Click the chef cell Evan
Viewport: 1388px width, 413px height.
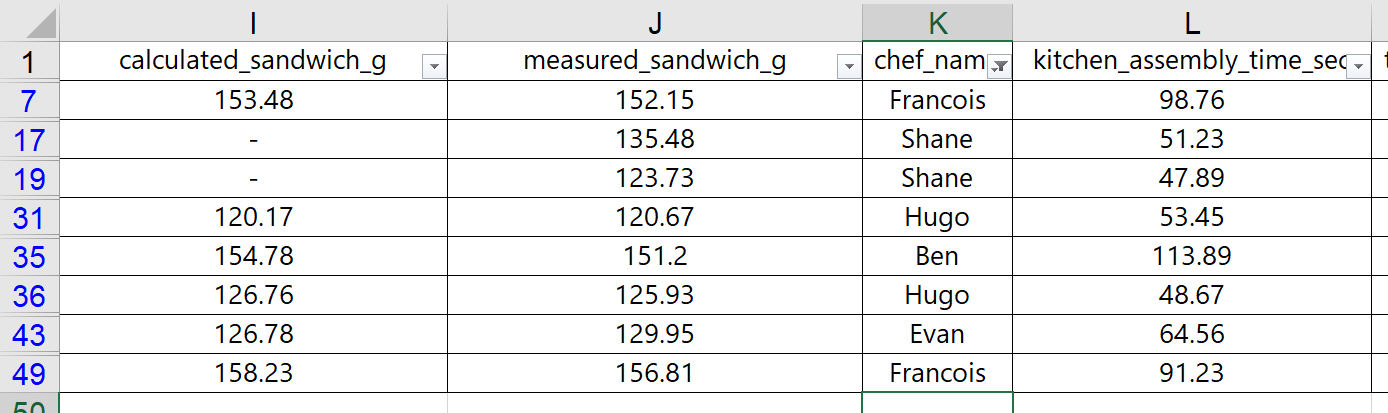(937, 334)
